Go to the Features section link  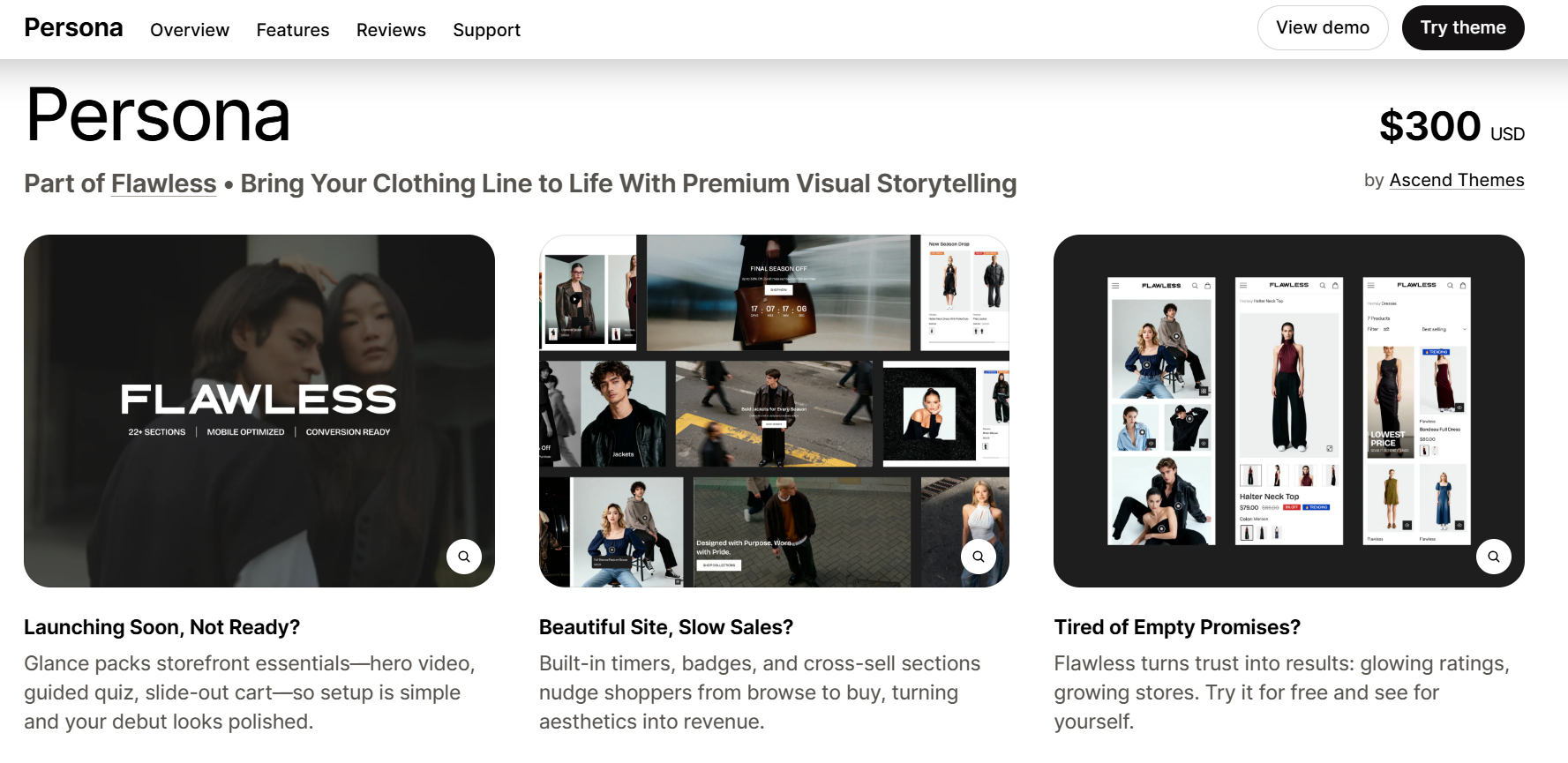293,30
